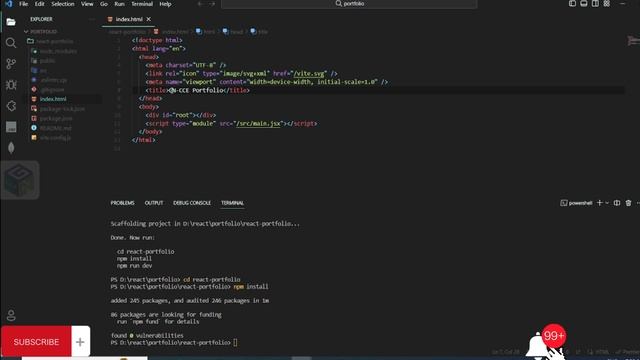Click the head breadcrumb item
640x360 pixels.
[233, 31]
